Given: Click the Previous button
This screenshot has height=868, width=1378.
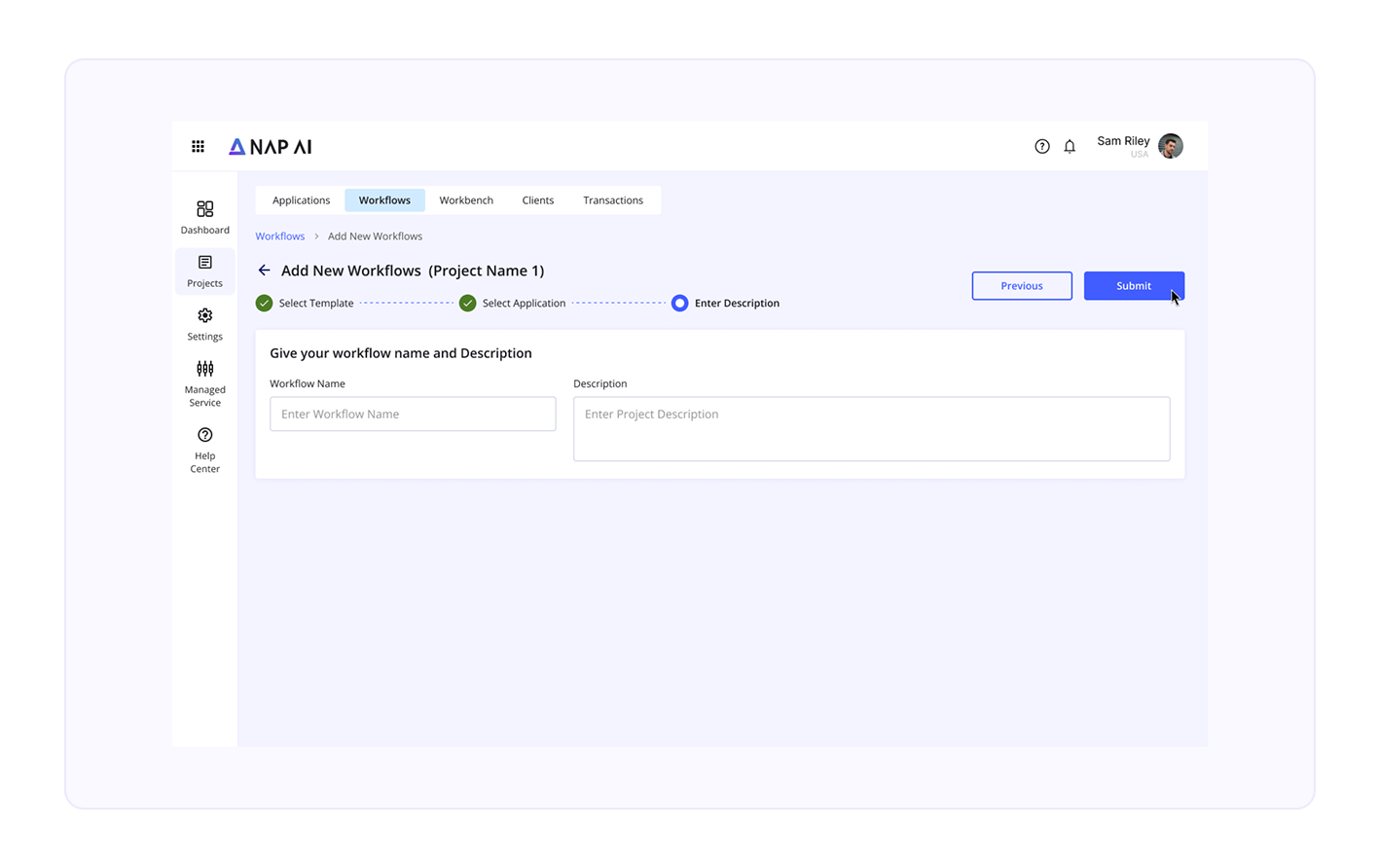Looking at the screenshot, I should click(1022, 286).
